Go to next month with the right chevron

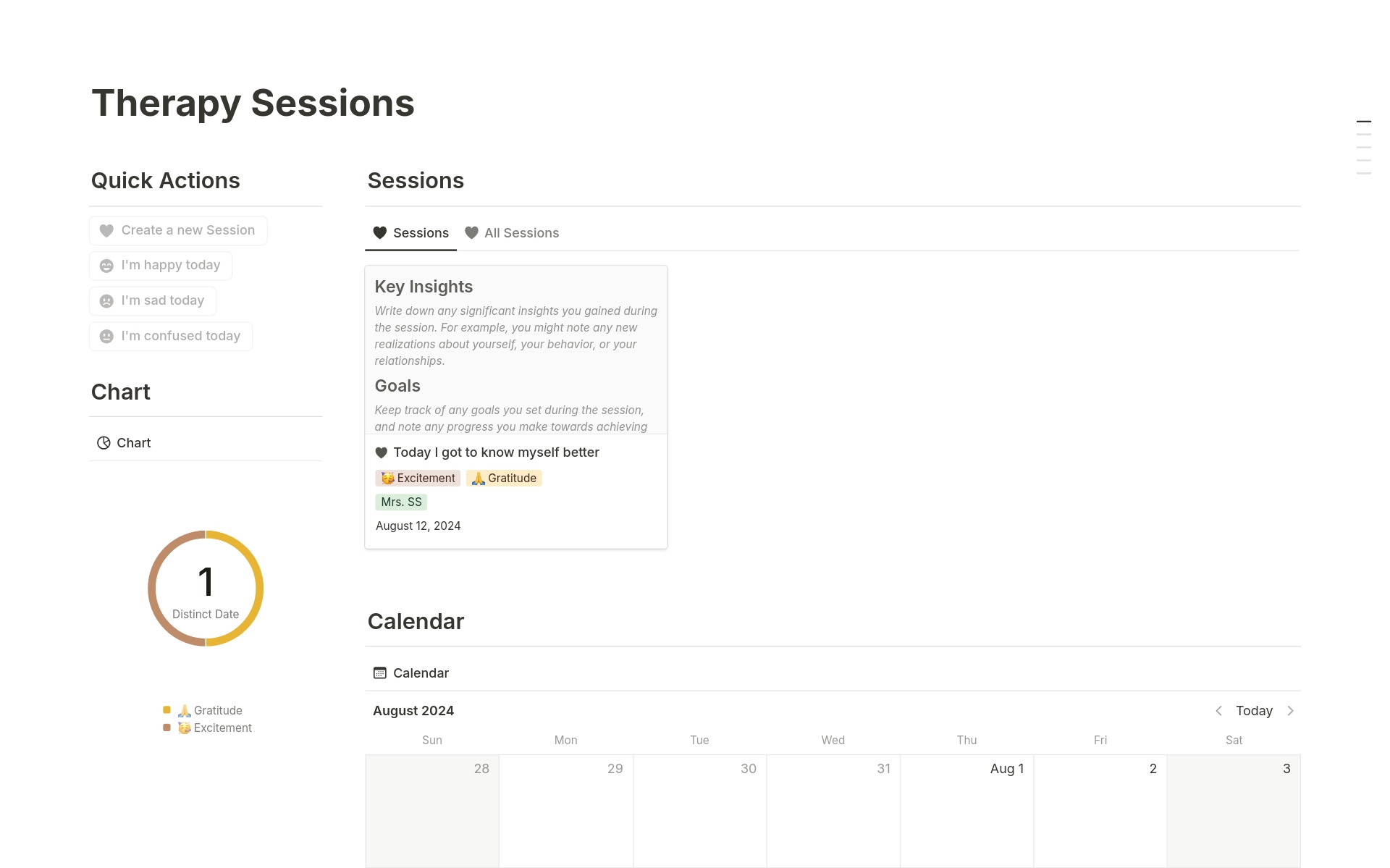pos(1290,711)
